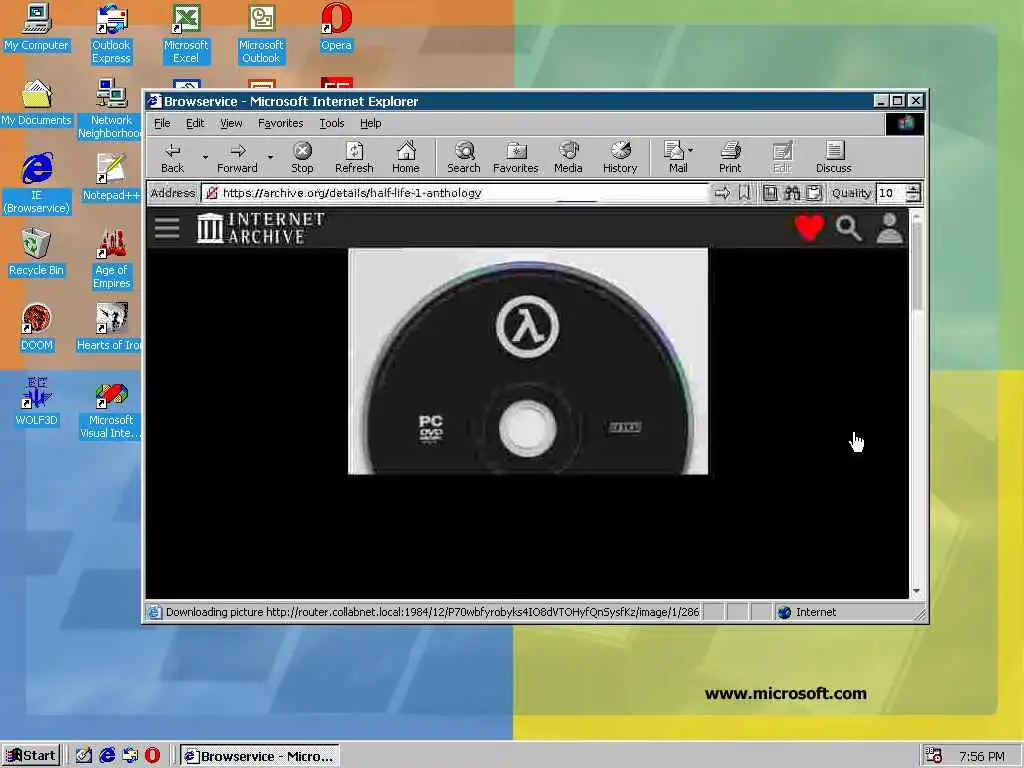Open the Mail button dropdown arrow
This screenshot has width=1024, height=768.
coord(691,150)
